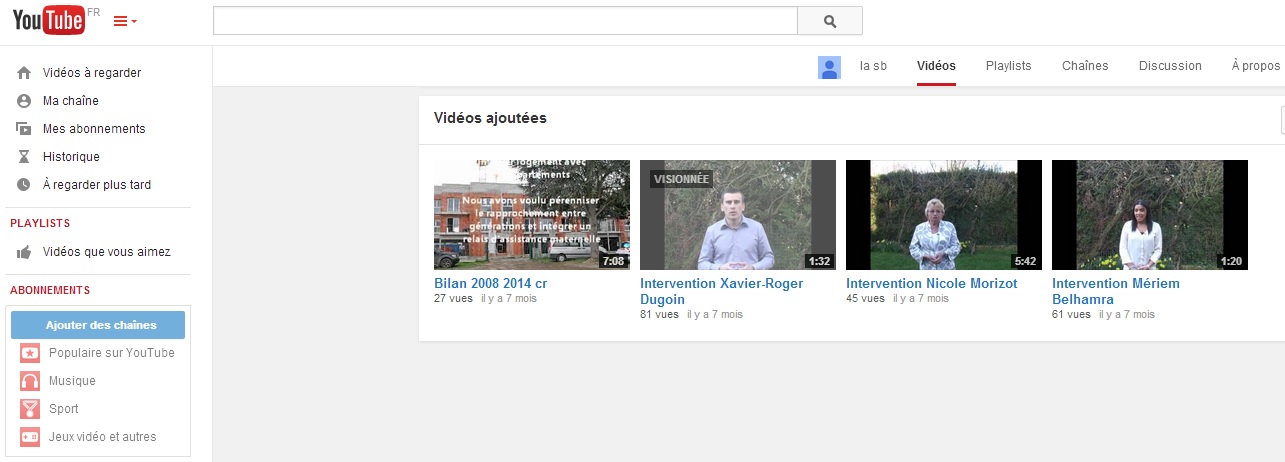Click the Ajouter des chaînes button
The image size is (1285, 462).
[98, 325]
